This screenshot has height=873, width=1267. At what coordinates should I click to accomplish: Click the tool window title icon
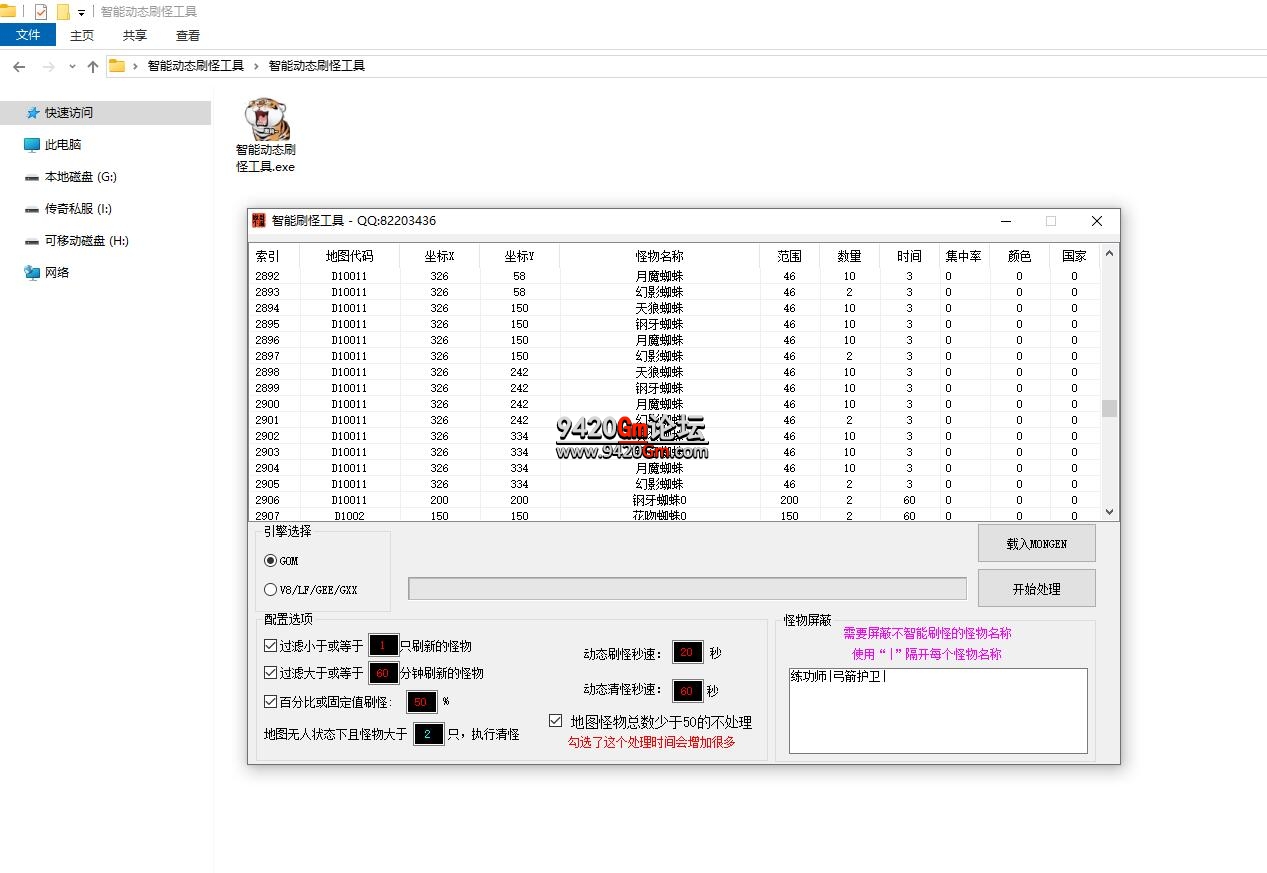[x=259, y=221]
